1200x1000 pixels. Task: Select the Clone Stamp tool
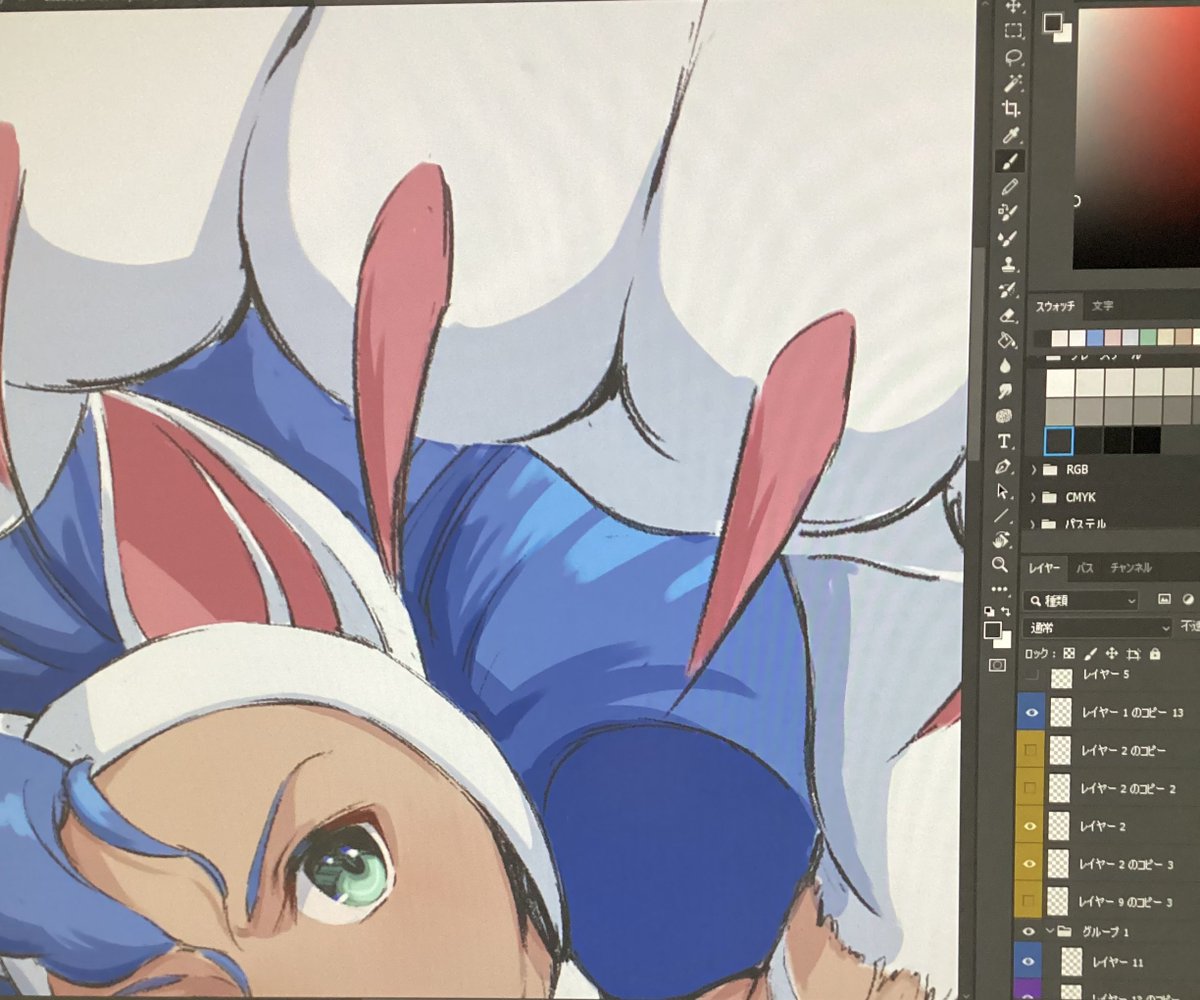coord(1009,264)
